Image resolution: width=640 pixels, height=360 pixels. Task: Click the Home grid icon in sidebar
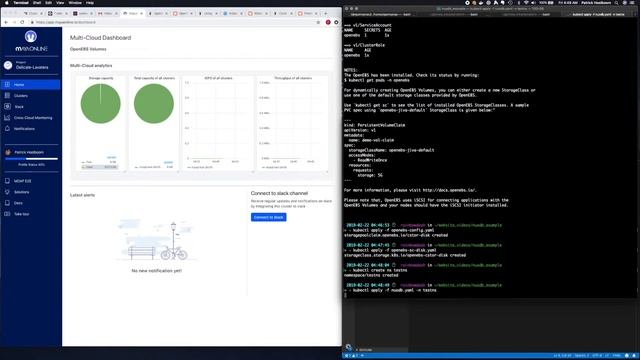pyautogui.click(x=7, y=84)
